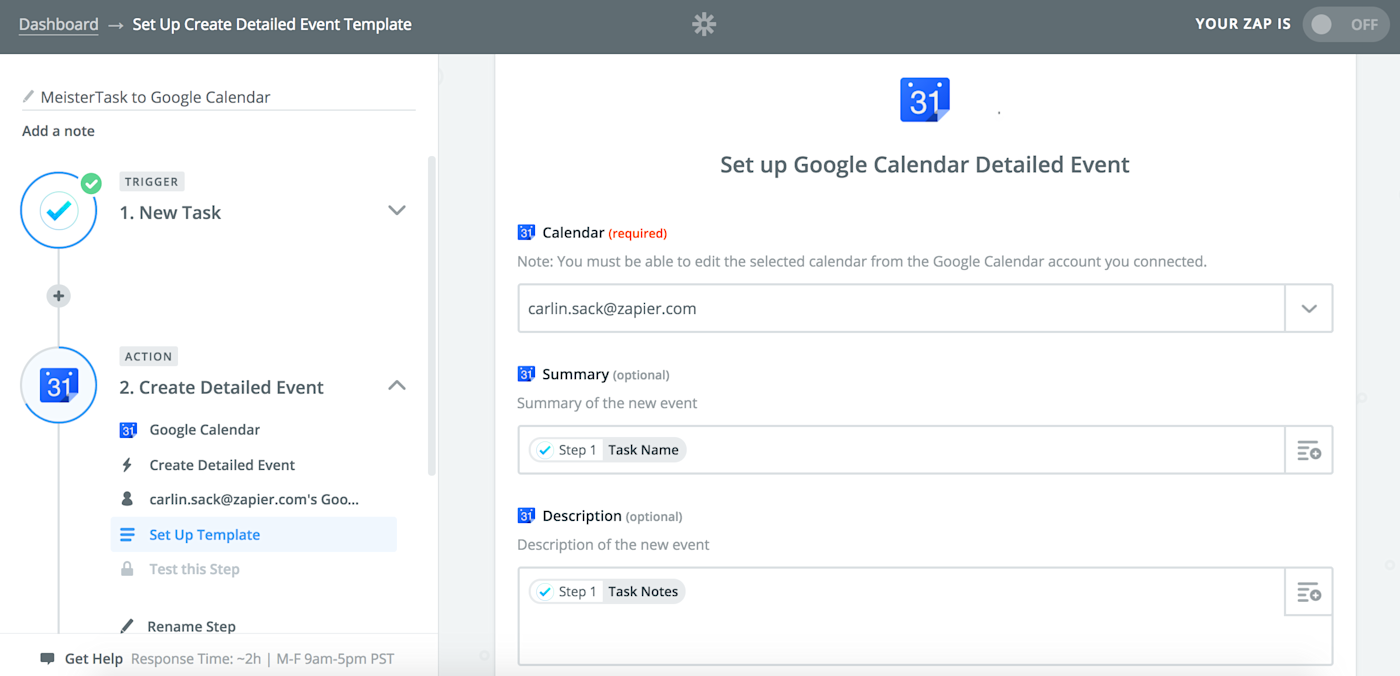Insert a field into Summary via the list-plus icon
This screenshot has width=1400, height=676.
(1309, 450)
